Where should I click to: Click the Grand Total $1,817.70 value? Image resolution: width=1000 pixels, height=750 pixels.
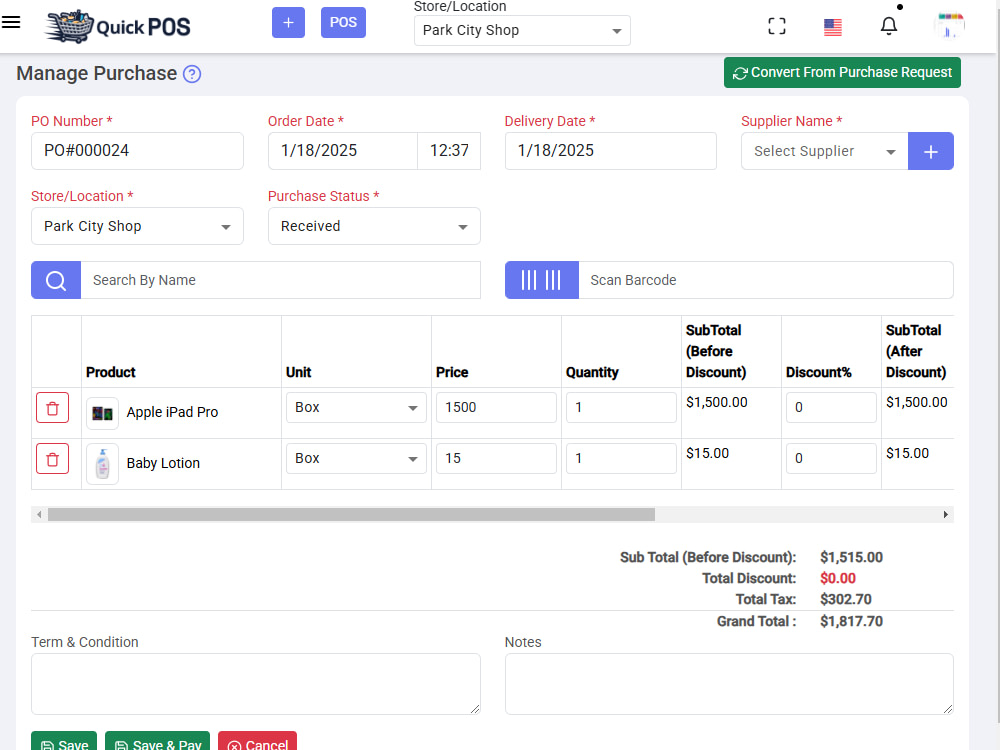(x=851, y=621)
